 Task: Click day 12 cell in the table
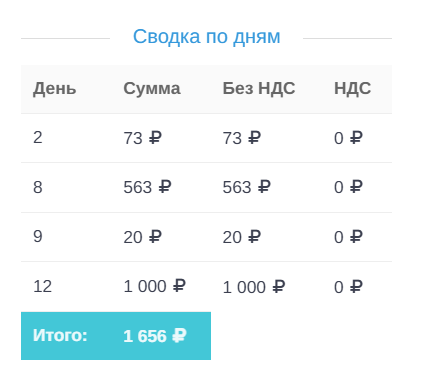point(42,286)
